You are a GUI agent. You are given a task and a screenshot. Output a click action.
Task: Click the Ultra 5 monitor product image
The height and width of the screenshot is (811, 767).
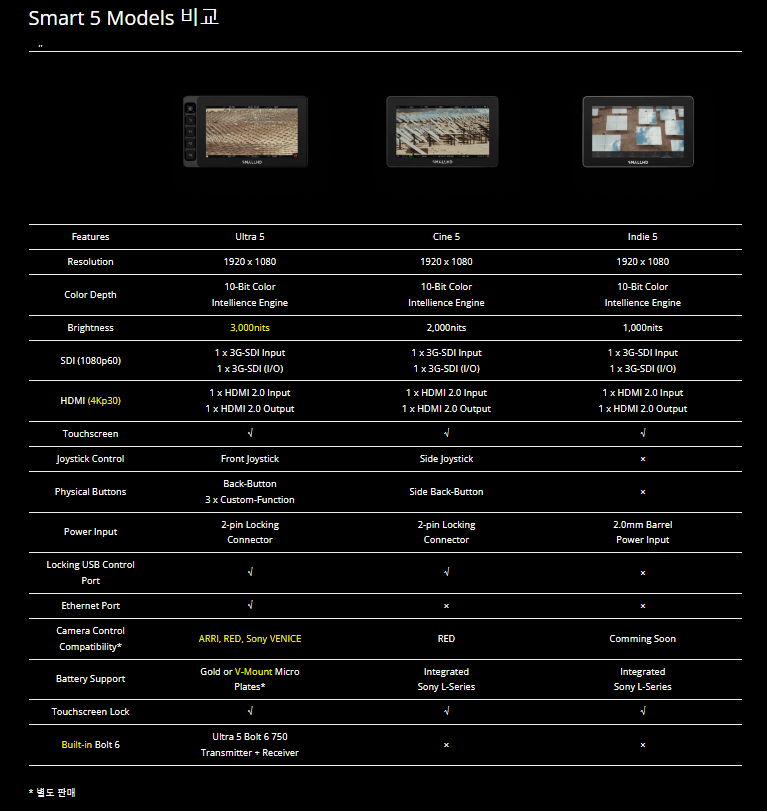(x=246, y=131)
